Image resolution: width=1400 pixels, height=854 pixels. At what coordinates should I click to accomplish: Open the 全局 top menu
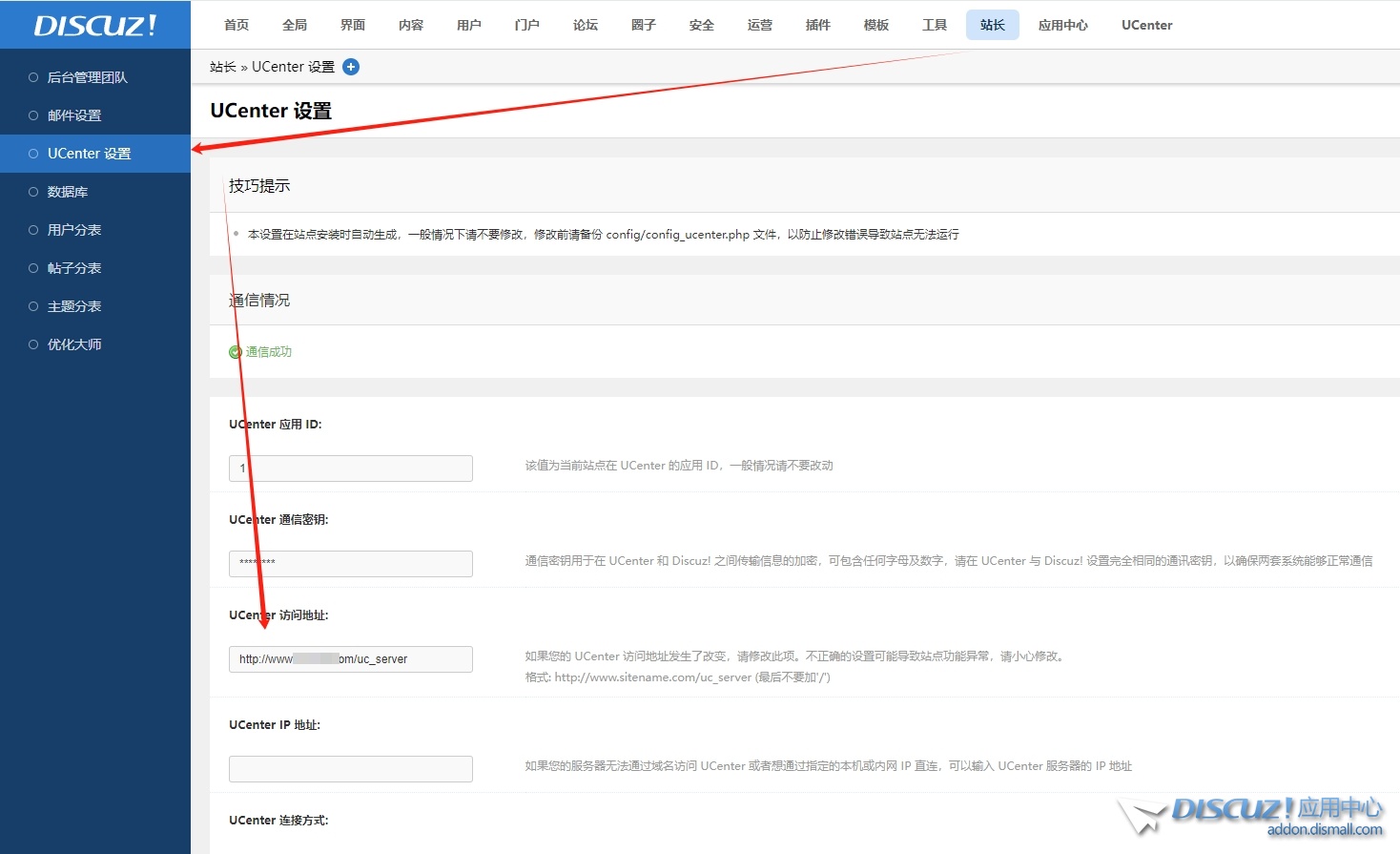click(x=295, y=25)
